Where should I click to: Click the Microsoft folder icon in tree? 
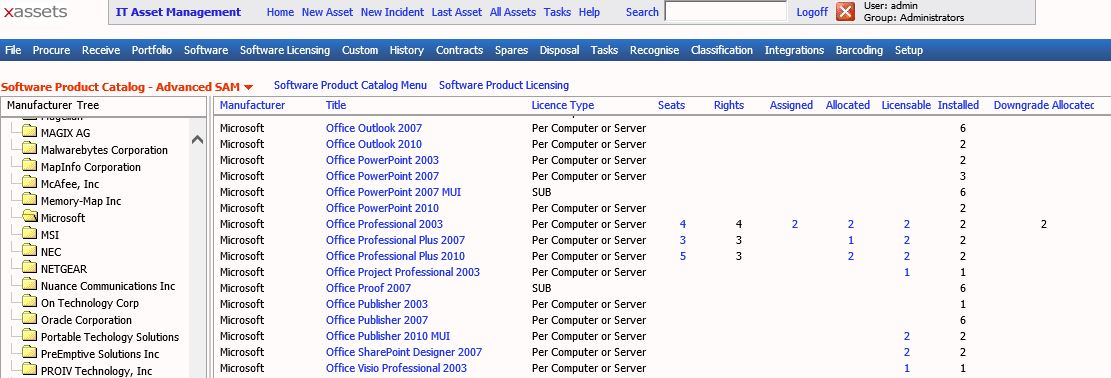(x=29, y=217)
